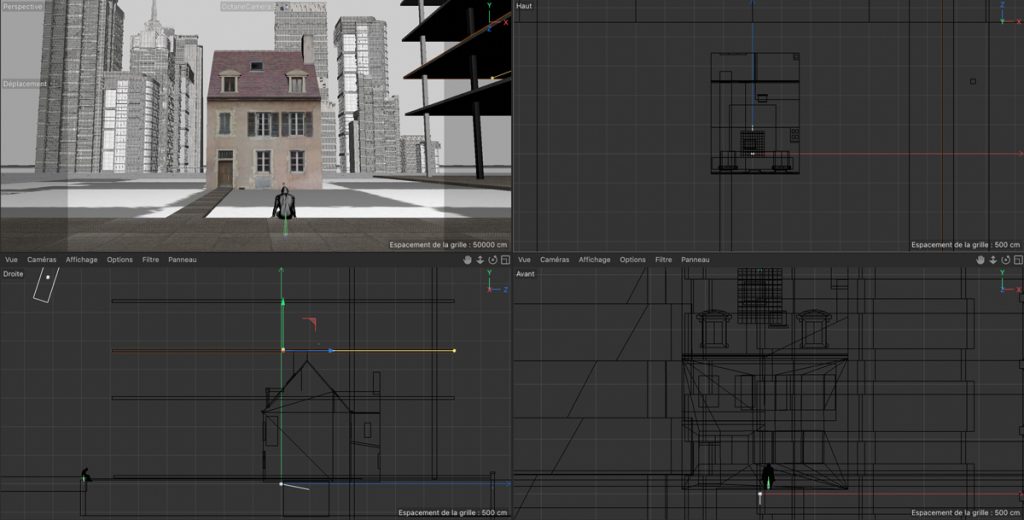Select green Y-axis arrow handle in Droite view

point(283,302)
